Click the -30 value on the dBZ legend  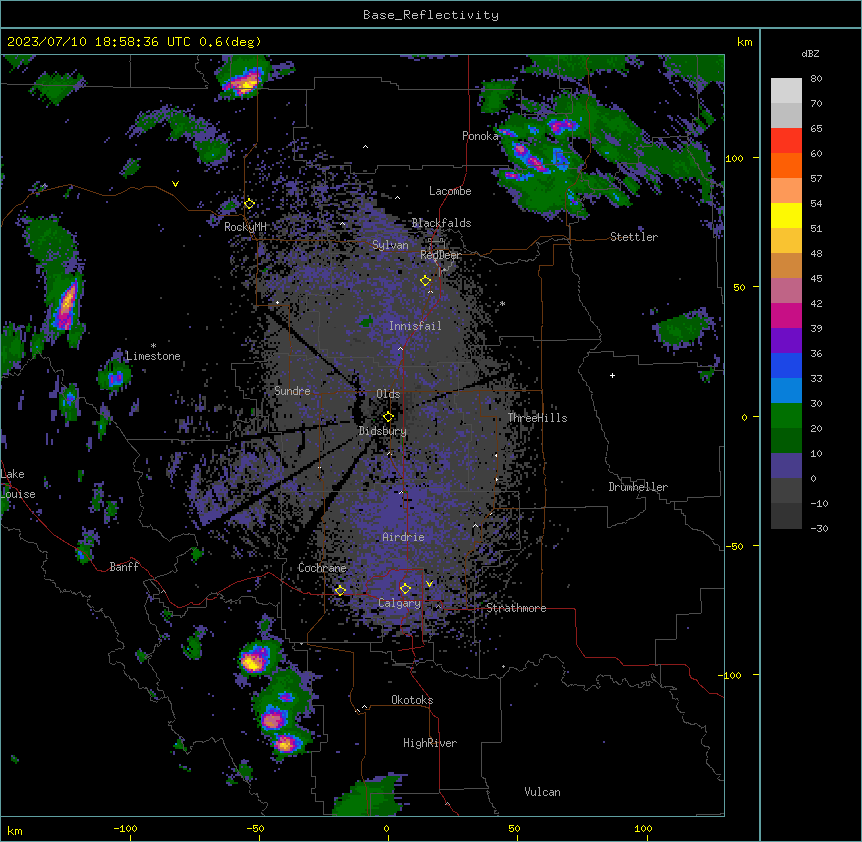pos(819,528)
